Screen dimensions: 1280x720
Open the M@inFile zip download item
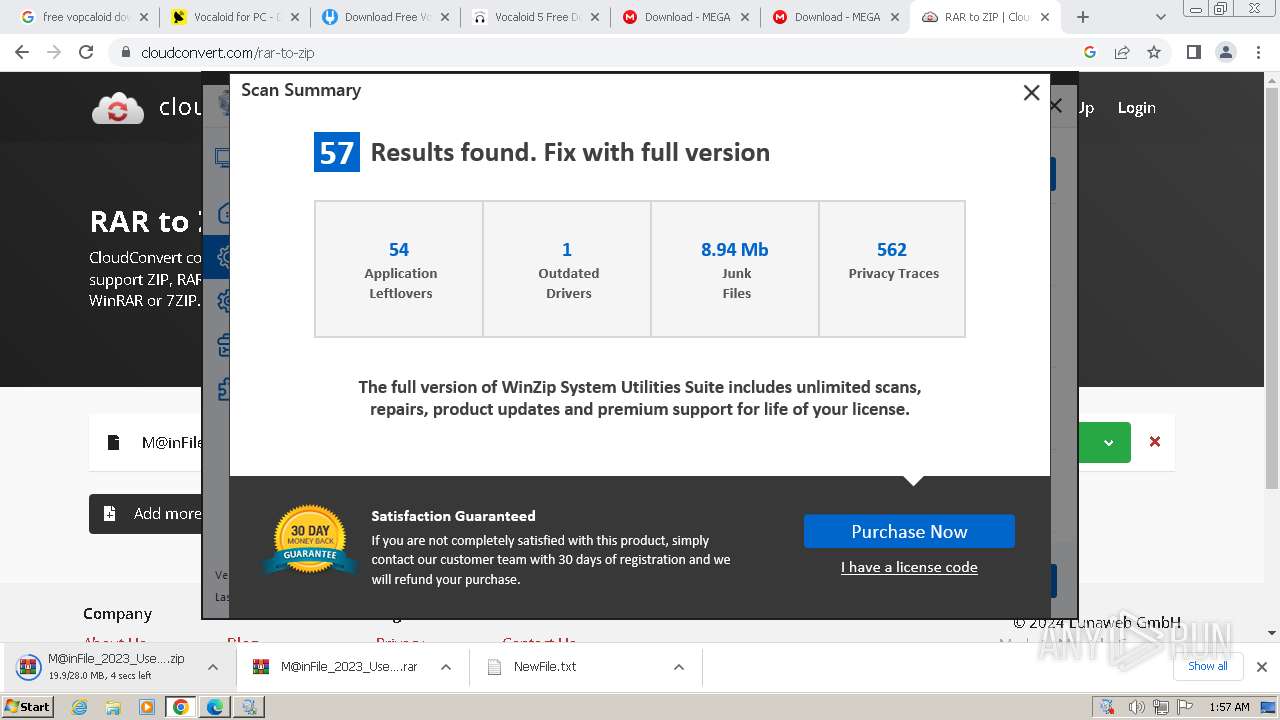[x=103, y=666]
